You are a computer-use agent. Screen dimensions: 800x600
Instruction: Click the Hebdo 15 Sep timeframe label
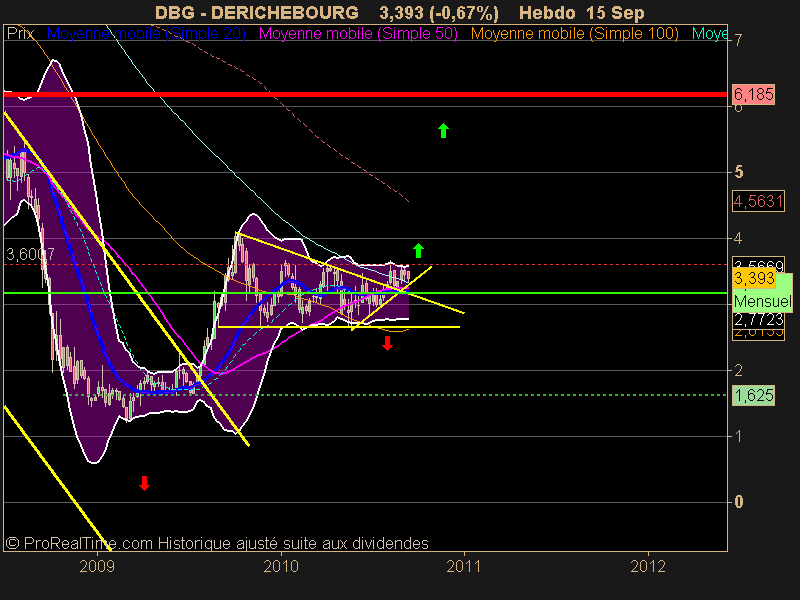coord(582,12)
